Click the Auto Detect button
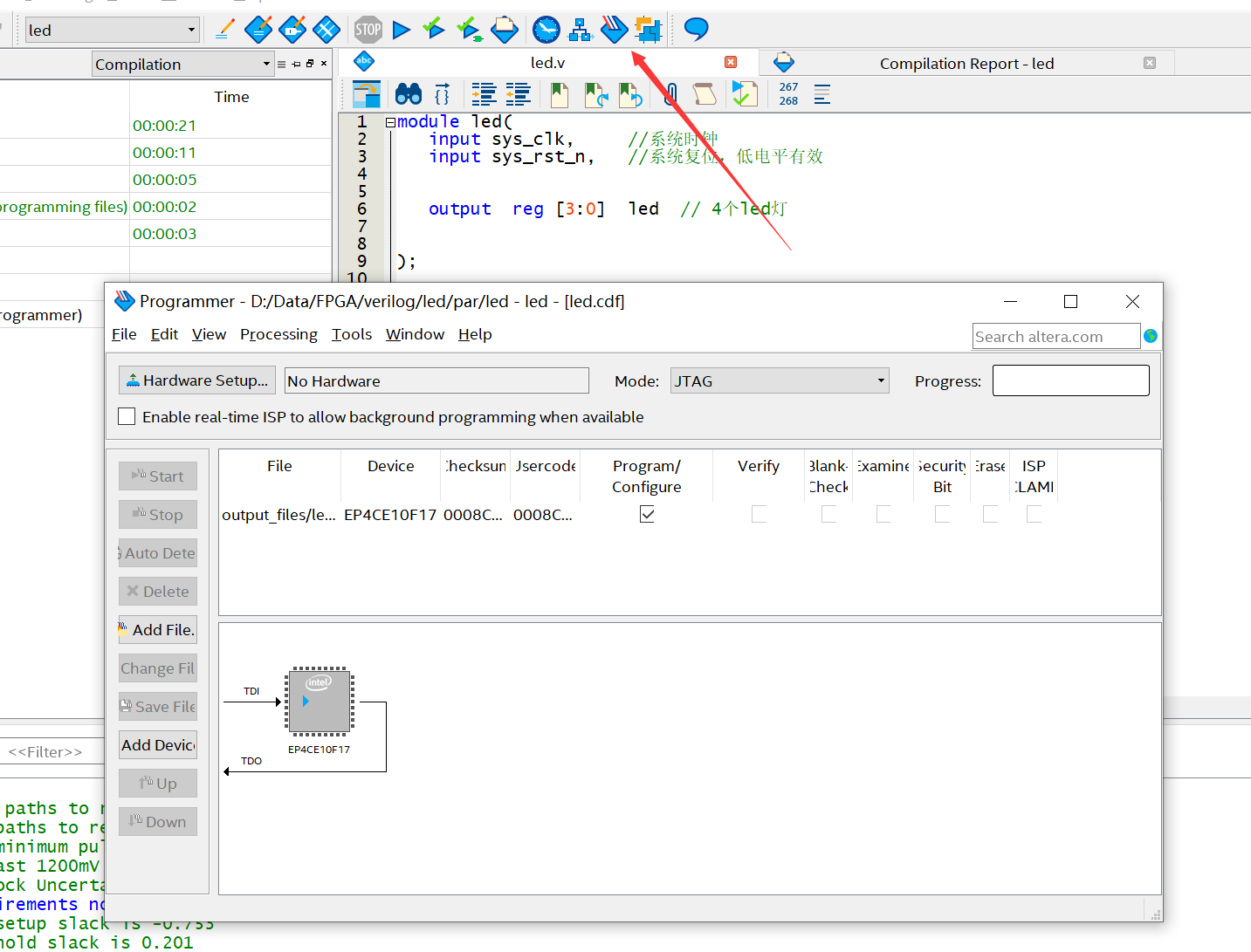Screen dimensions: 1251x952 point(158,553)
